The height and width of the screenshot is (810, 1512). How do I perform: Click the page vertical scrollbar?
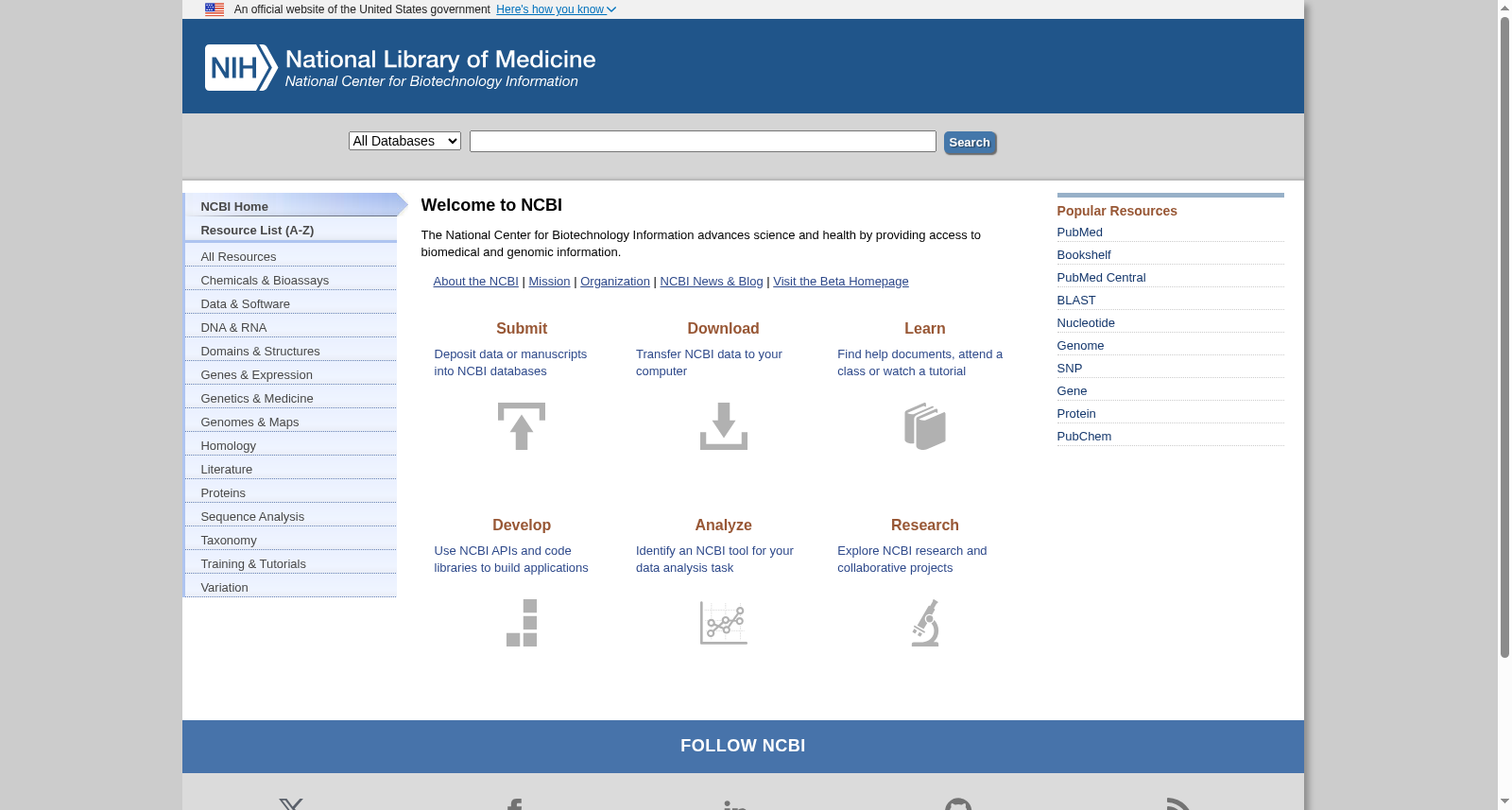[x=1504, y=336]
